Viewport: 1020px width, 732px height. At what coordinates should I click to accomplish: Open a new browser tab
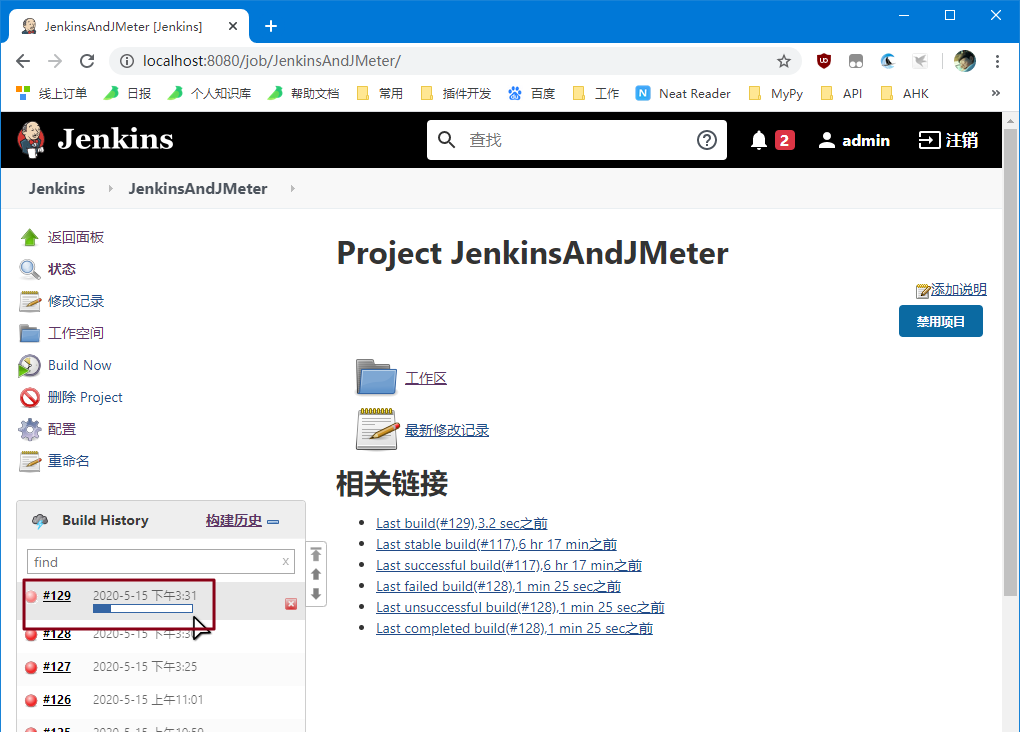271,26
